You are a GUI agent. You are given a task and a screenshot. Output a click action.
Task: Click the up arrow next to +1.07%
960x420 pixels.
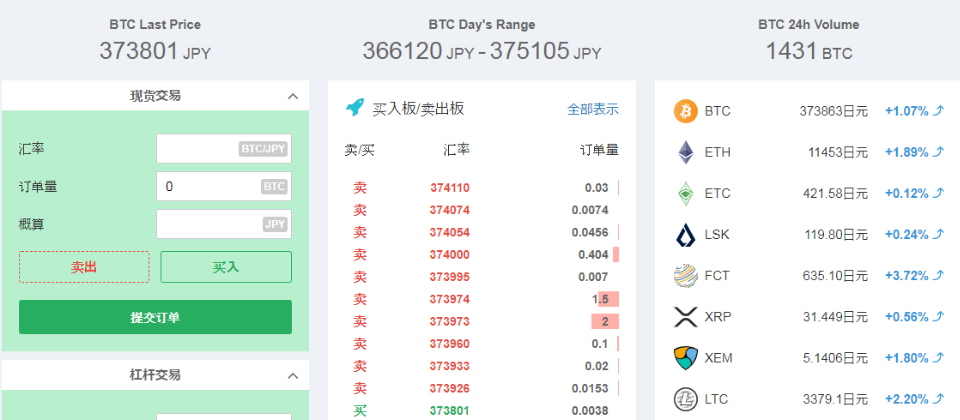[939, 111]
